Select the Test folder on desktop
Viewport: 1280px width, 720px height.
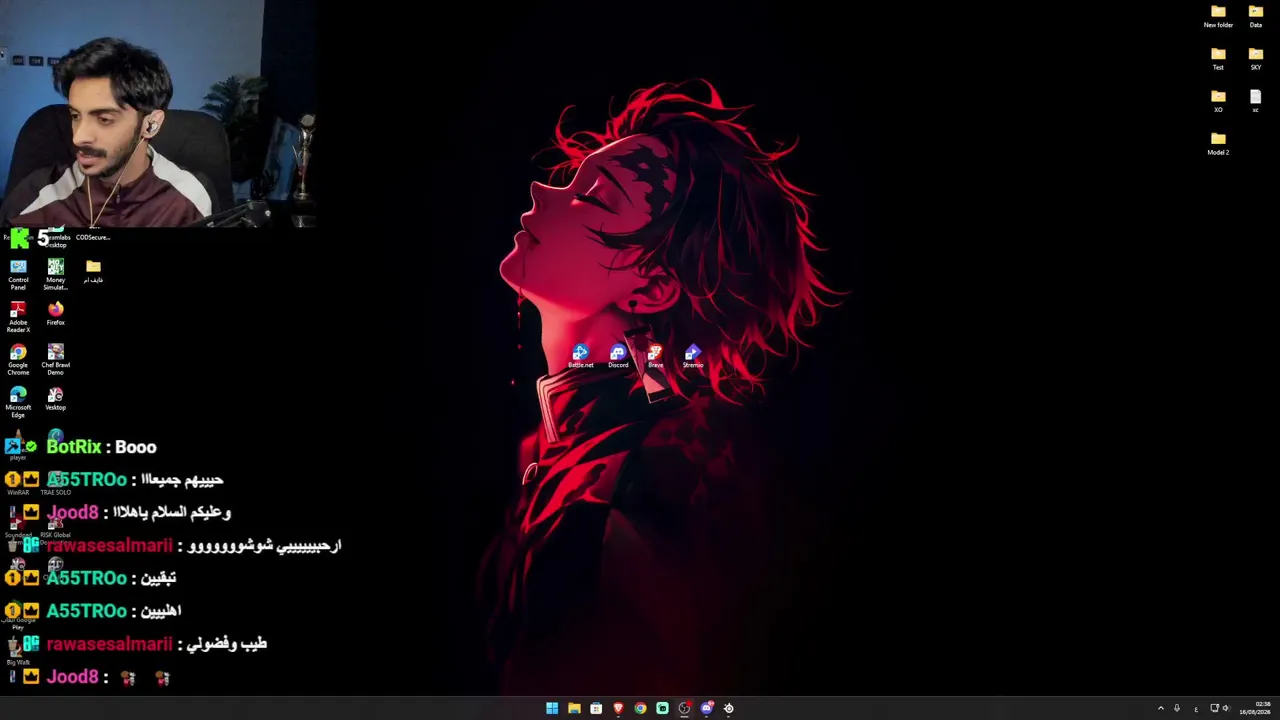1218,59
